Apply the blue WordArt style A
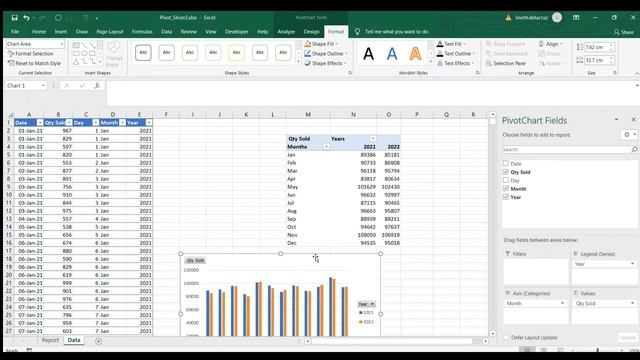Image resolution: width=640 pixels, height=360 pixels. tap(392, 53)
